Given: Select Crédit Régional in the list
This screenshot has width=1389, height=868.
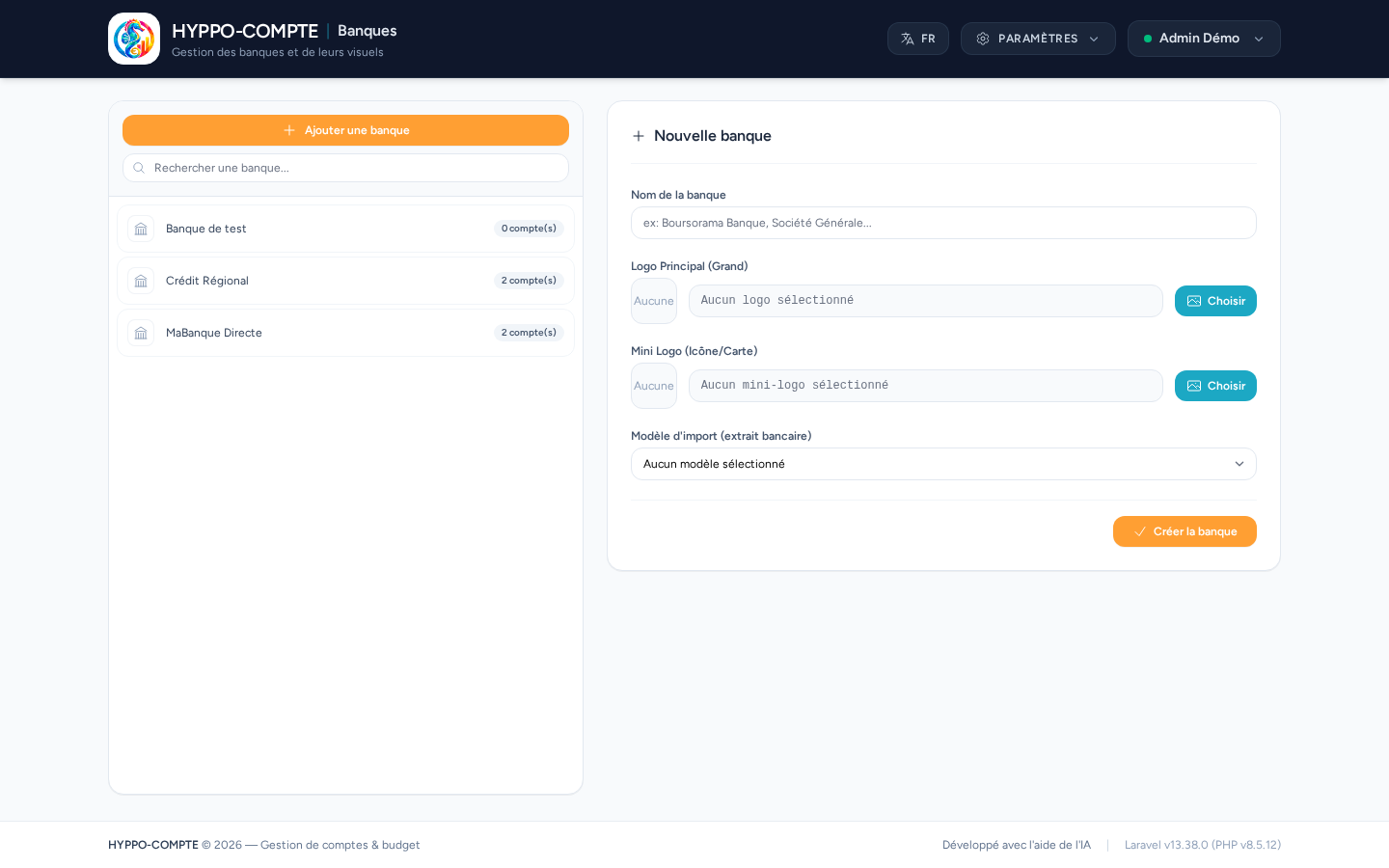Looking at the screenshot, I should (x=345, y=281).
